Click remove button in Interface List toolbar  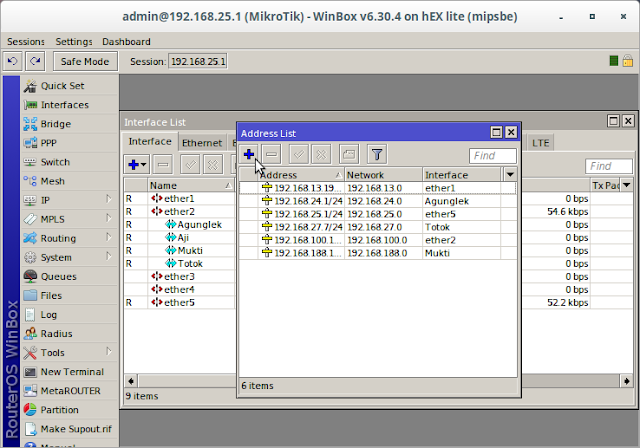163,165
